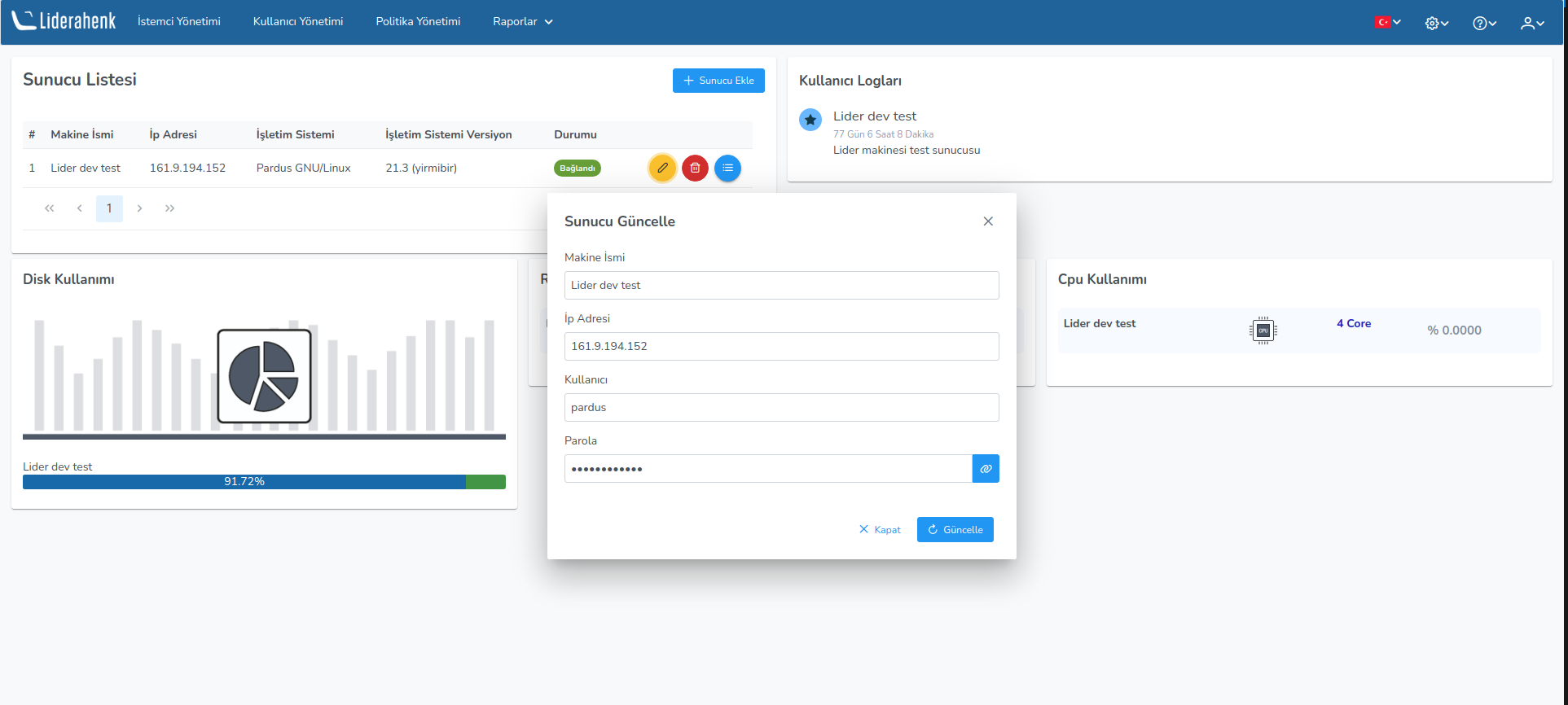Click the CPU chip icon
This screenshot has height=705, width=1568.
pyautogui.click(x=1263, y=330)
